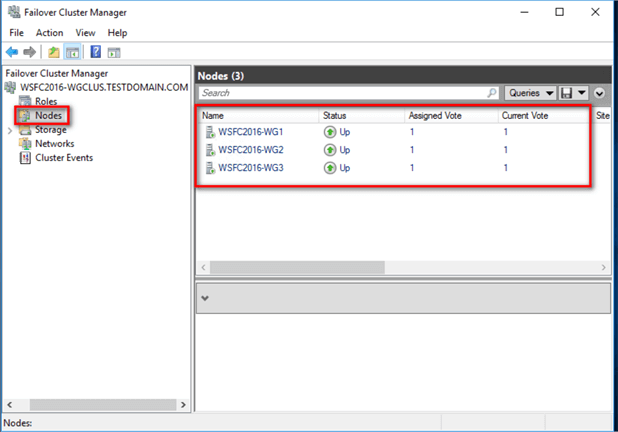Toggle the Show/Hide Action Pane icon
This screenshot has height=432, width=618.
(x=114, y=52)
